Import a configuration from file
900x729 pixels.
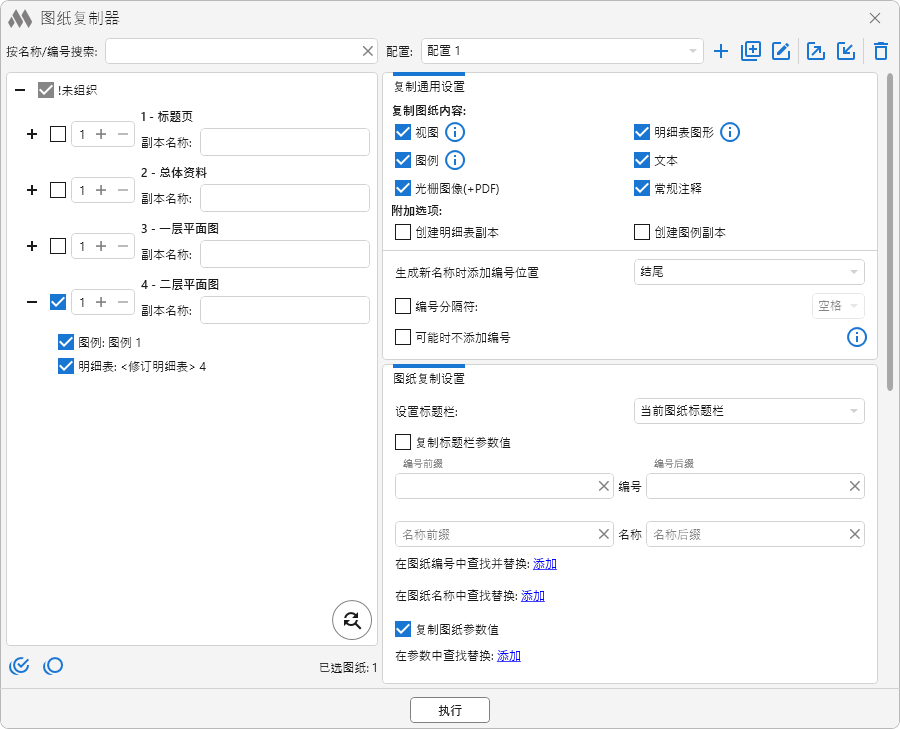(846, 51)
